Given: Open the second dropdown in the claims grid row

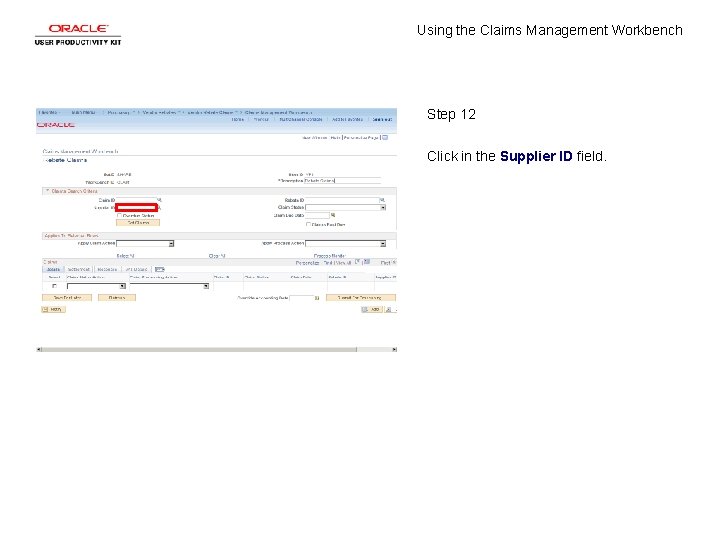Looking at the screenshot, I should pyautogui.click(x=169, y=286).
